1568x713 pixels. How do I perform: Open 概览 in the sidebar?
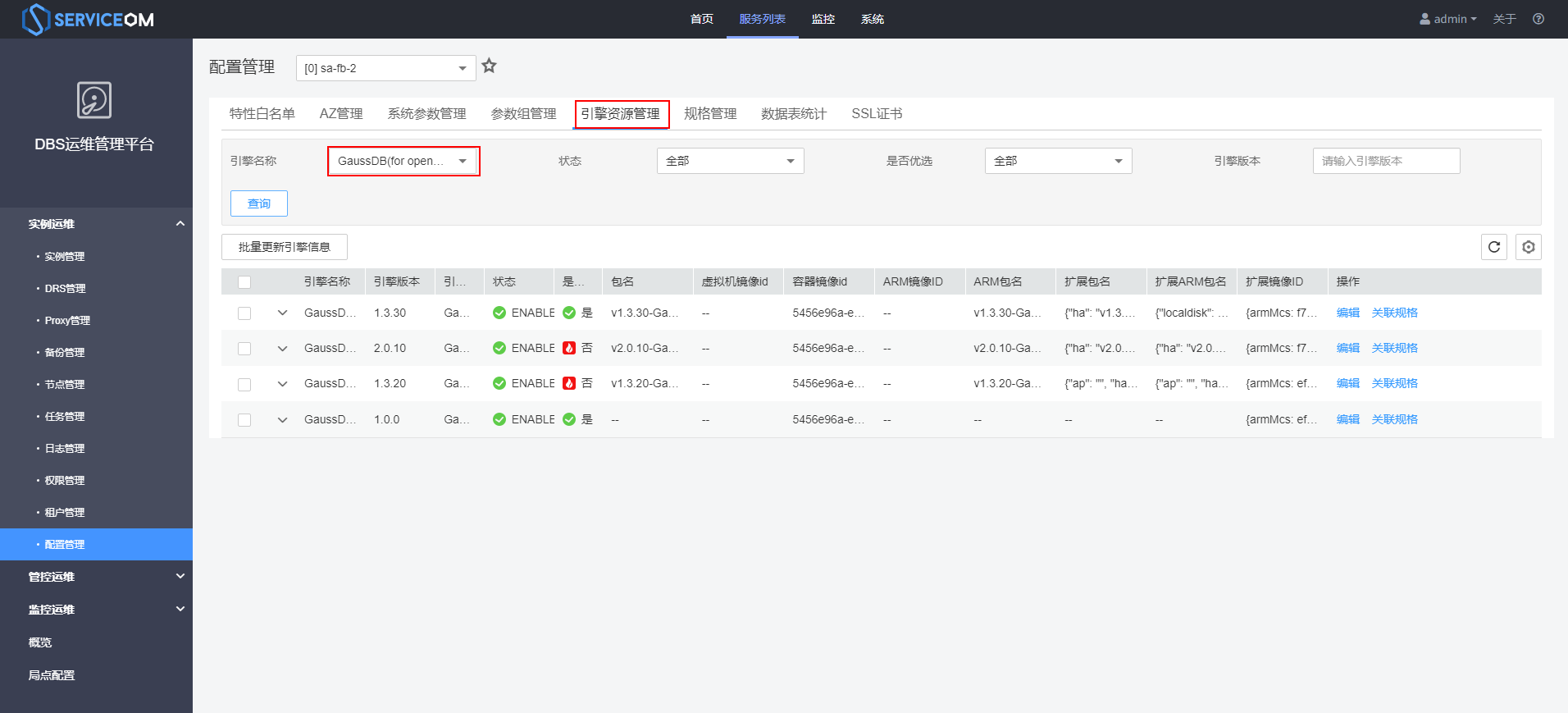[x=96, y=642]
